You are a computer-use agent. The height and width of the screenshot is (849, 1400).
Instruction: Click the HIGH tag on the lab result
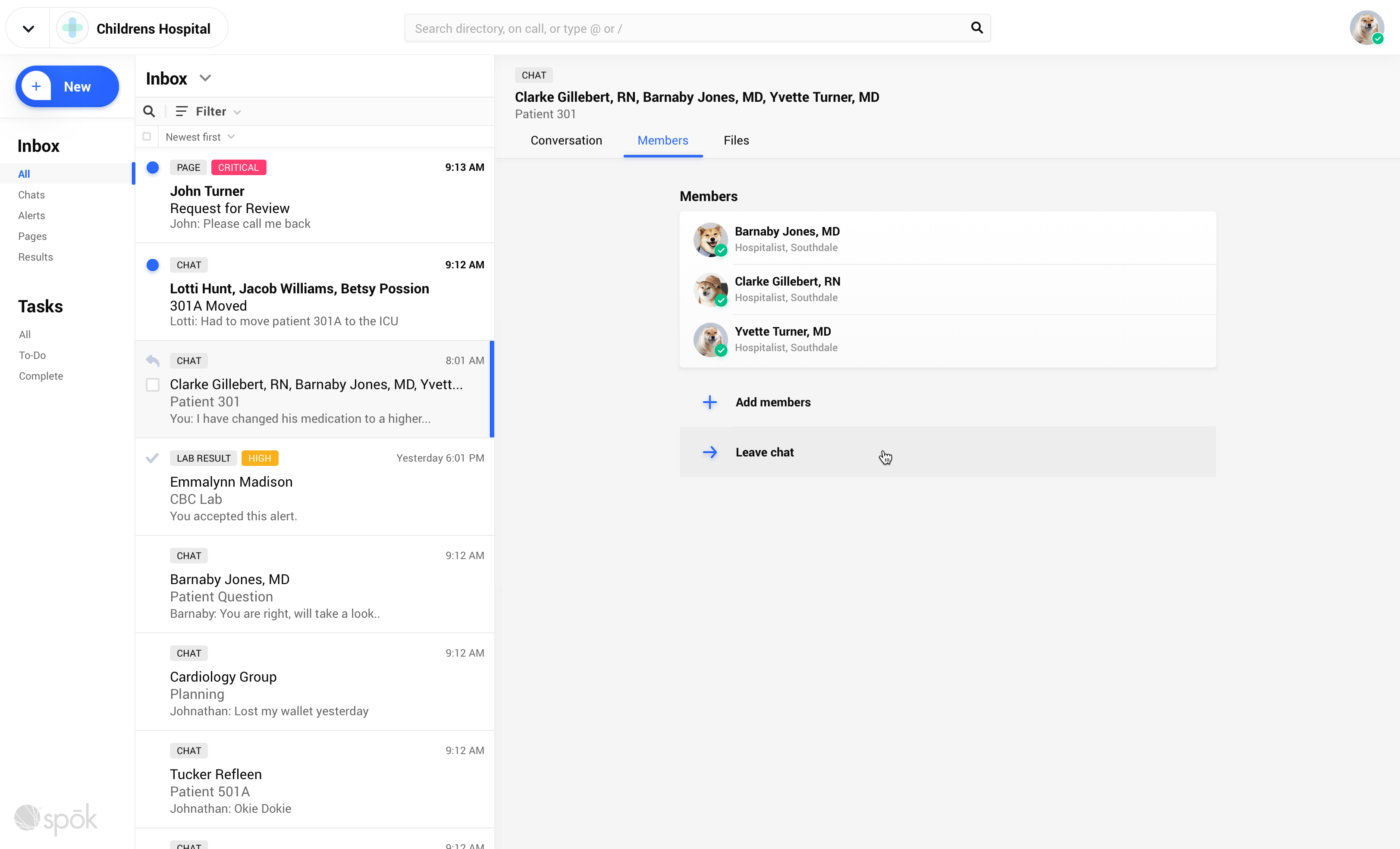click(x=260, y=458)
